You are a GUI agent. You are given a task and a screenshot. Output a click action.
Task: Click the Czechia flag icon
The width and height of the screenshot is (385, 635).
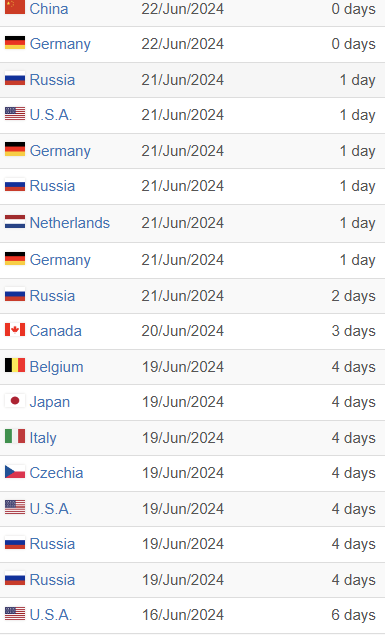pos(15,472)
